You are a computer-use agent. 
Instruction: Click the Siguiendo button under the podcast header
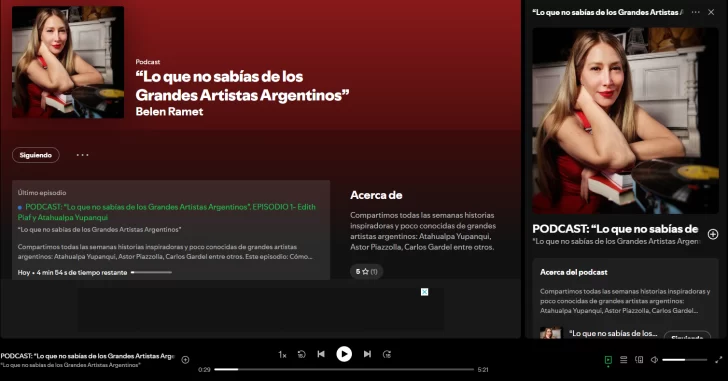36,155
